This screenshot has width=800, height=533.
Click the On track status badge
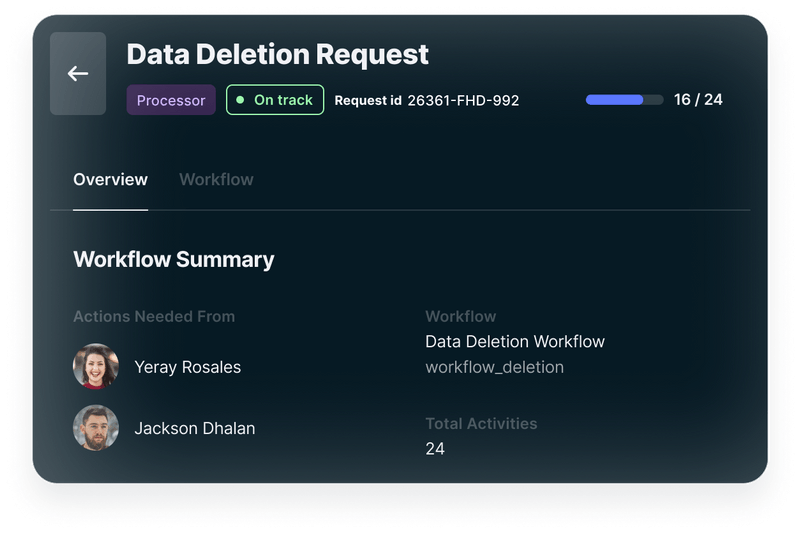tap(275, 100)
